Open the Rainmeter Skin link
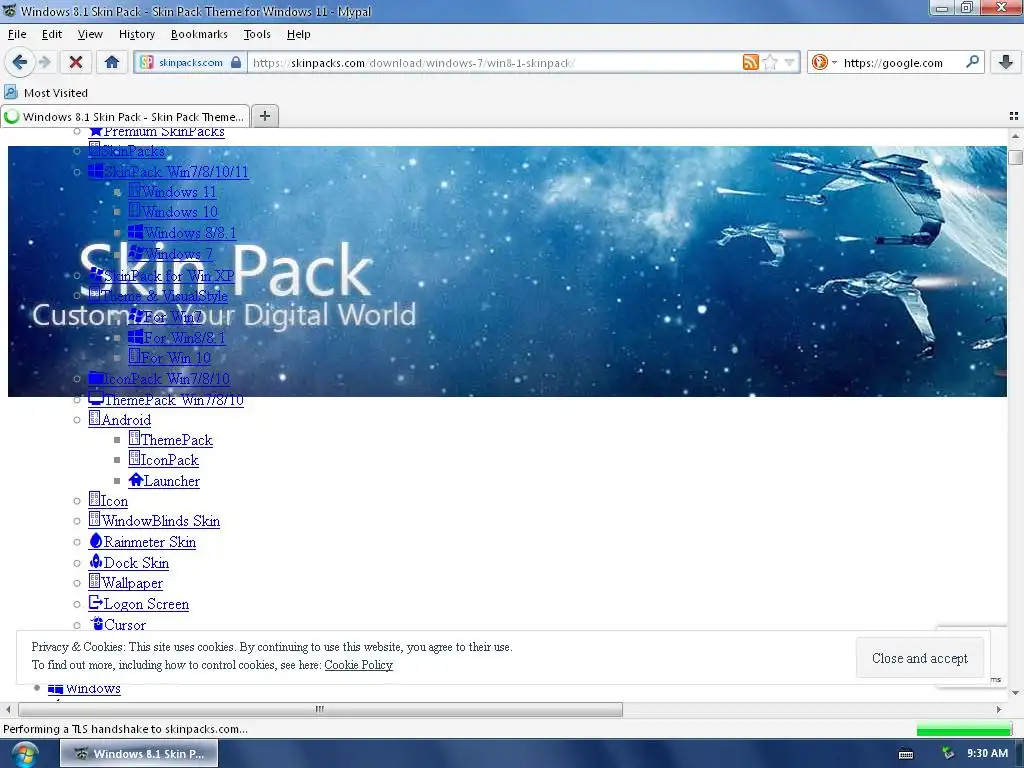1024x768 pixels. pos(142,541)
